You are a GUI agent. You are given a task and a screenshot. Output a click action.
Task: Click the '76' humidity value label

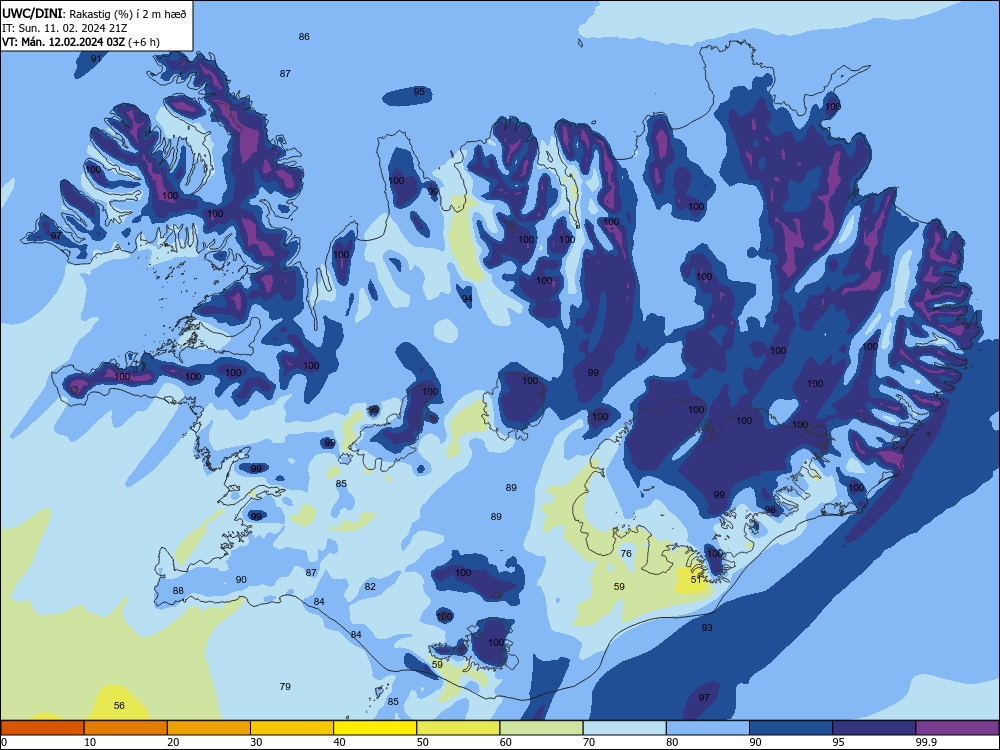(x=626, y=553)
